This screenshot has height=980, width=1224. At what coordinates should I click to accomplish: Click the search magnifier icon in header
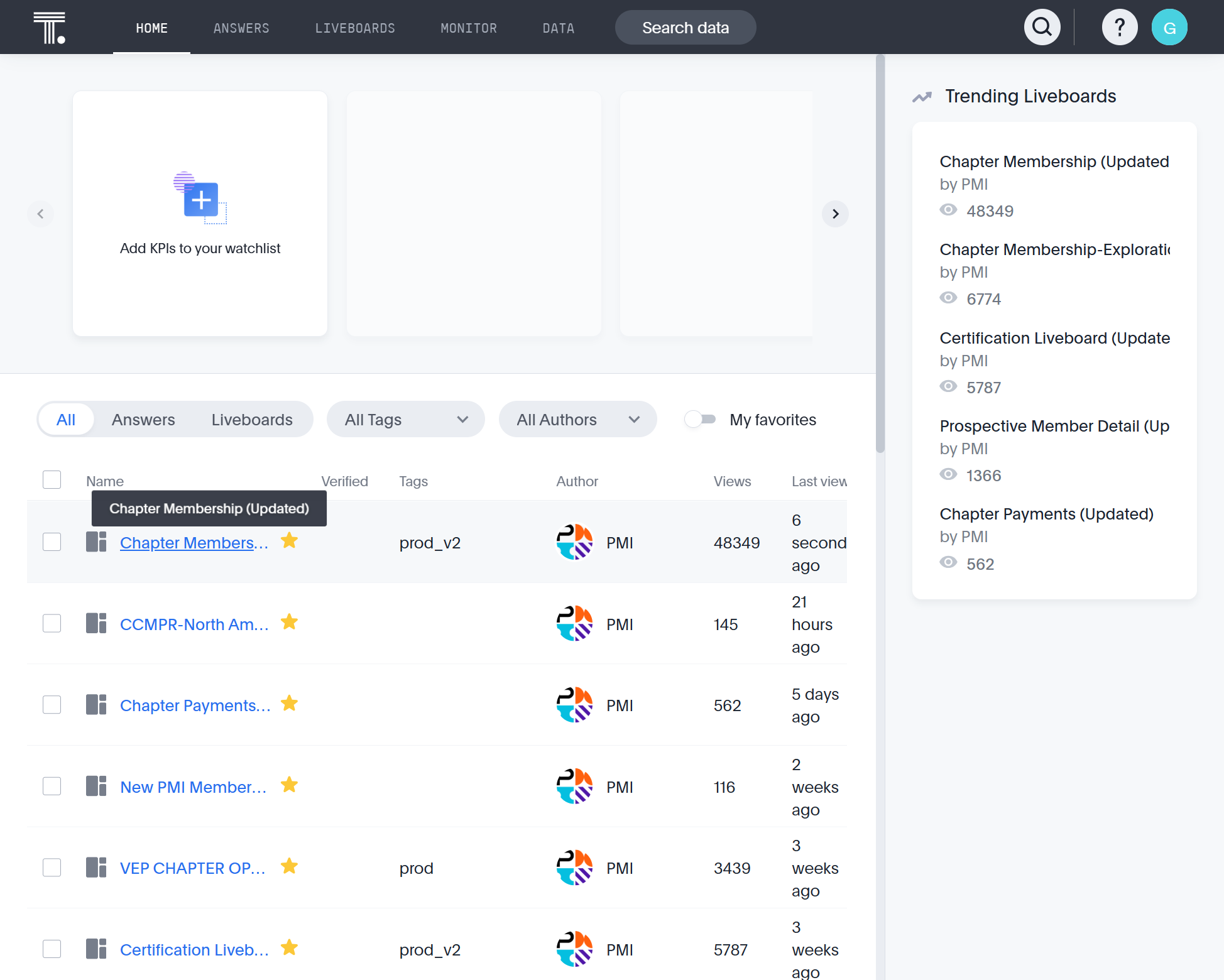tap(1042, 27)
